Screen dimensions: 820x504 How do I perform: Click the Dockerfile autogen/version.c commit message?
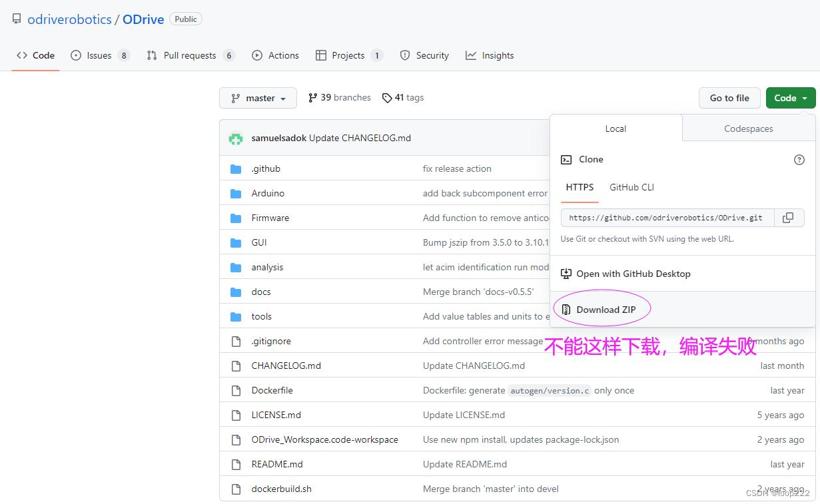click(528, 391)
